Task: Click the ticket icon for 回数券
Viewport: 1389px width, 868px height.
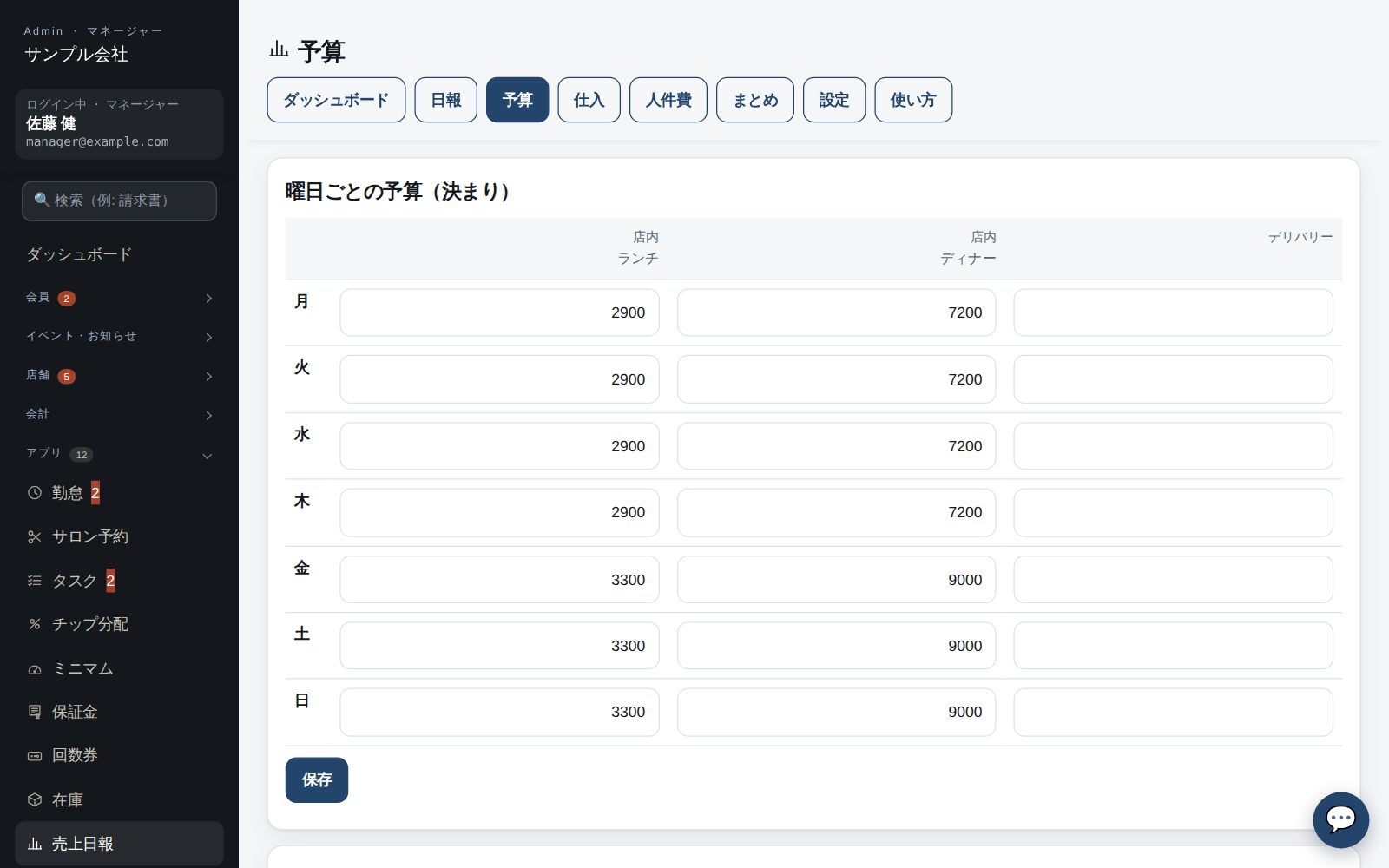Action: pyautogui.click(x=35, y=755)
